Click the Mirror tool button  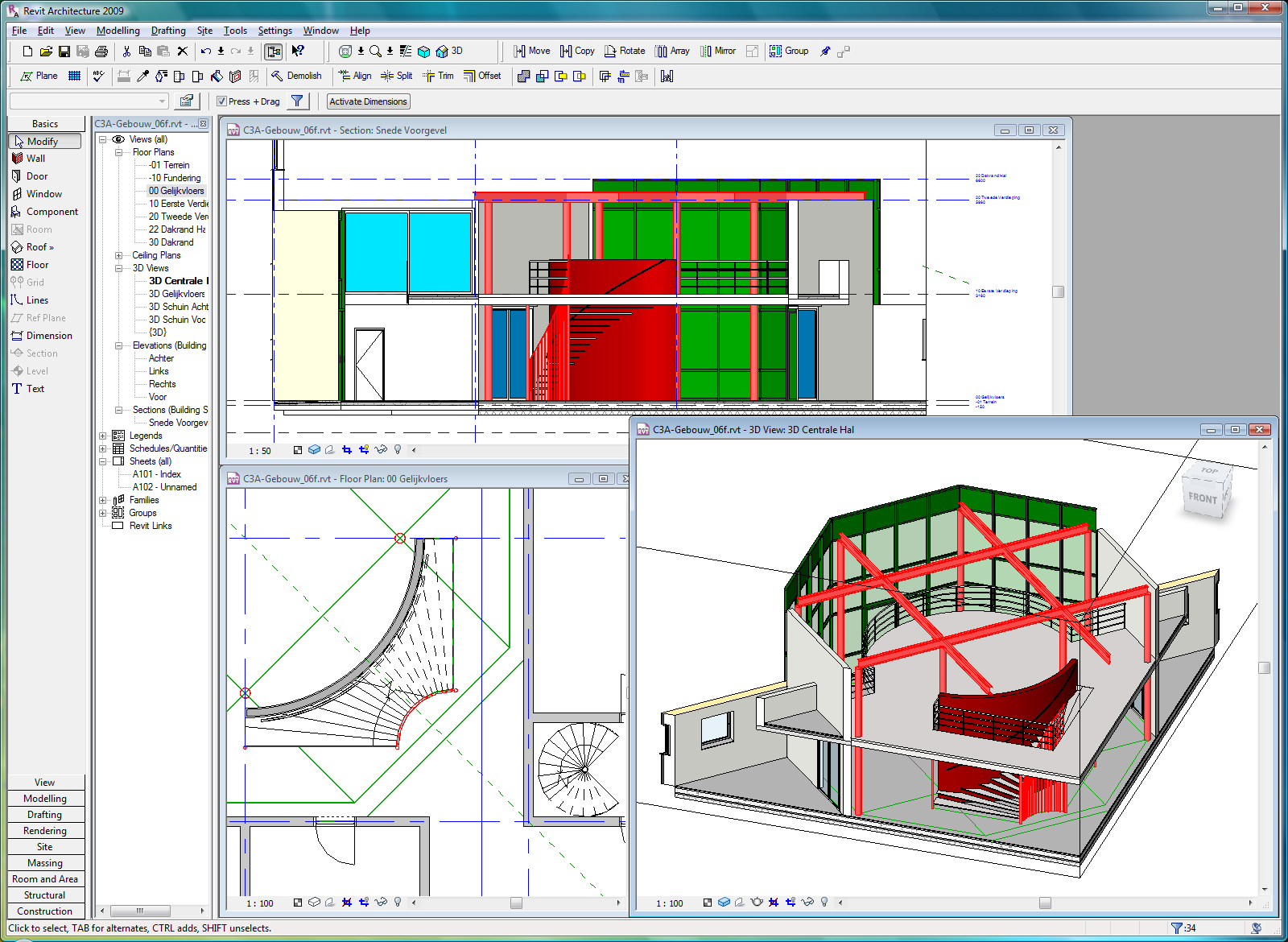718,51
